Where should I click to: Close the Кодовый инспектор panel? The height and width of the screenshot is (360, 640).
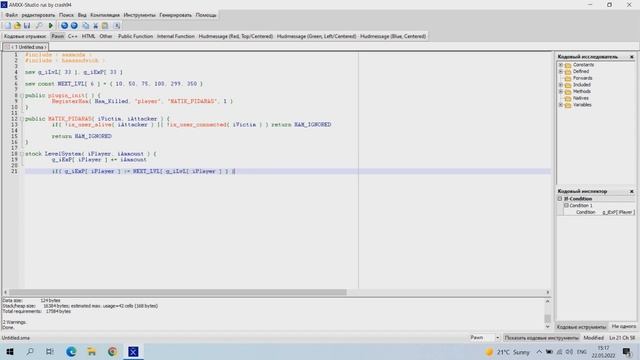632,191
